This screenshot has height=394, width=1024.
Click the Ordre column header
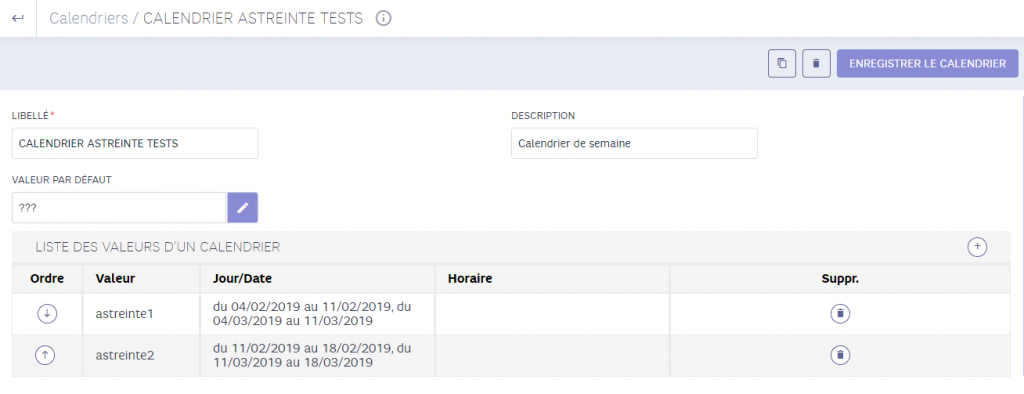[47, 278]
